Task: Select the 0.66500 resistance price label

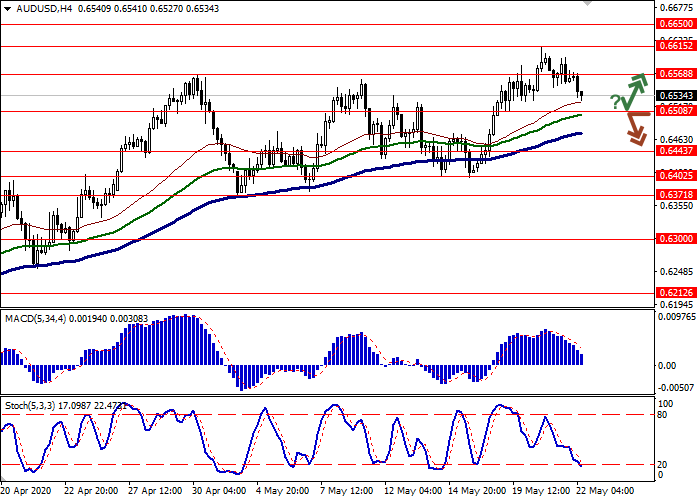Action: click(676, 23)
